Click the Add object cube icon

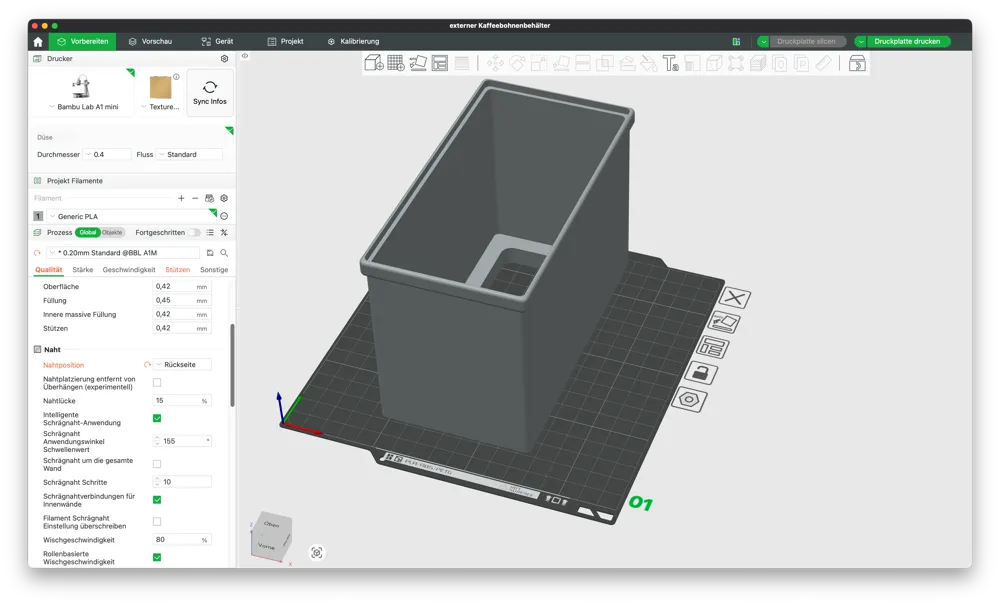(x=374, y=63)
